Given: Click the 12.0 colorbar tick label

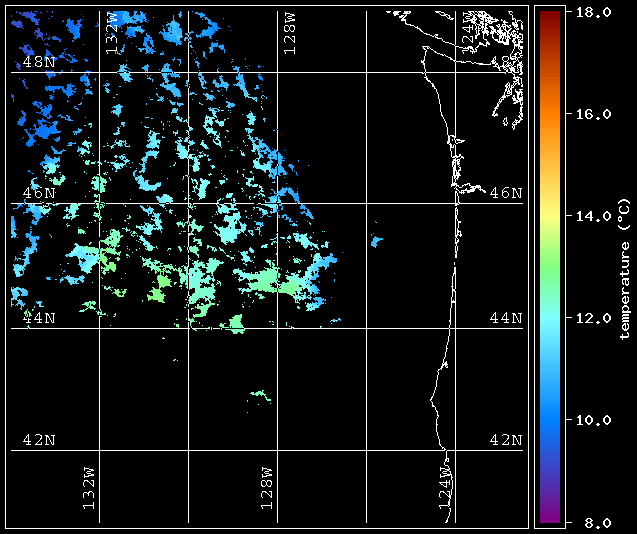Looking at the screenshot, I should point(594,318).
